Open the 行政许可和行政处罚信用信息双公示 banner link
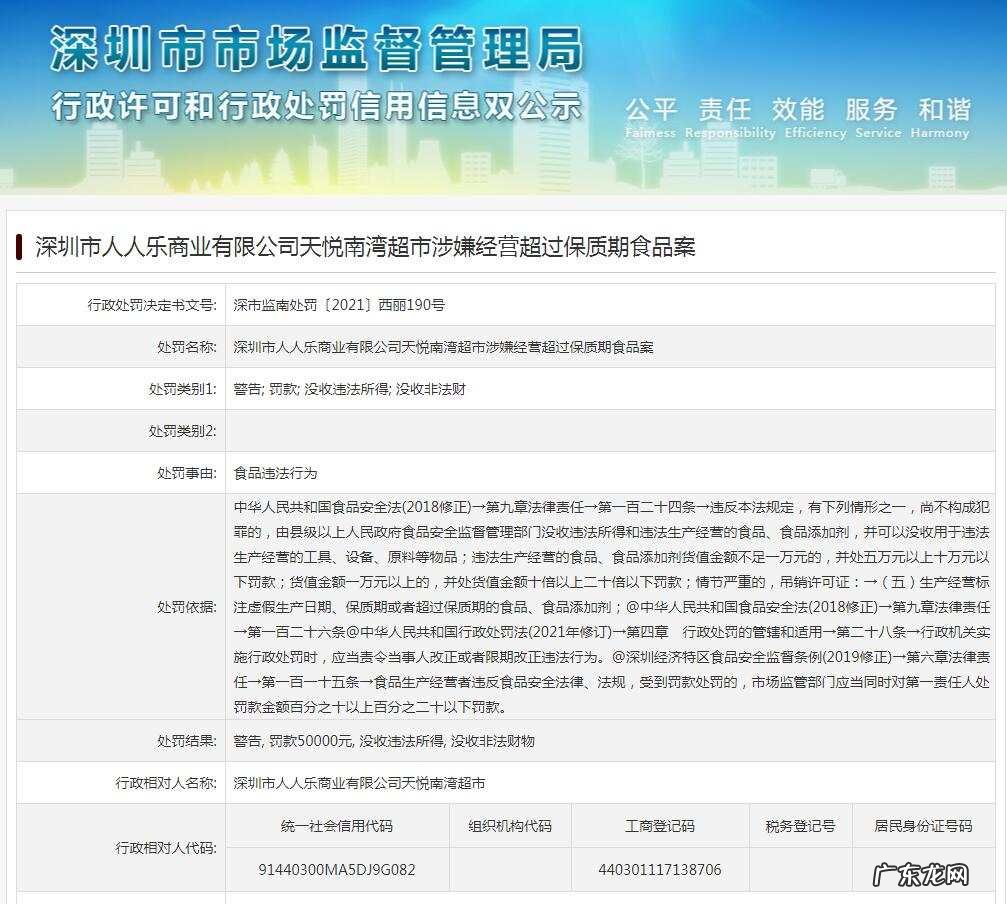The image size is (1007, 904). (318, 107)
